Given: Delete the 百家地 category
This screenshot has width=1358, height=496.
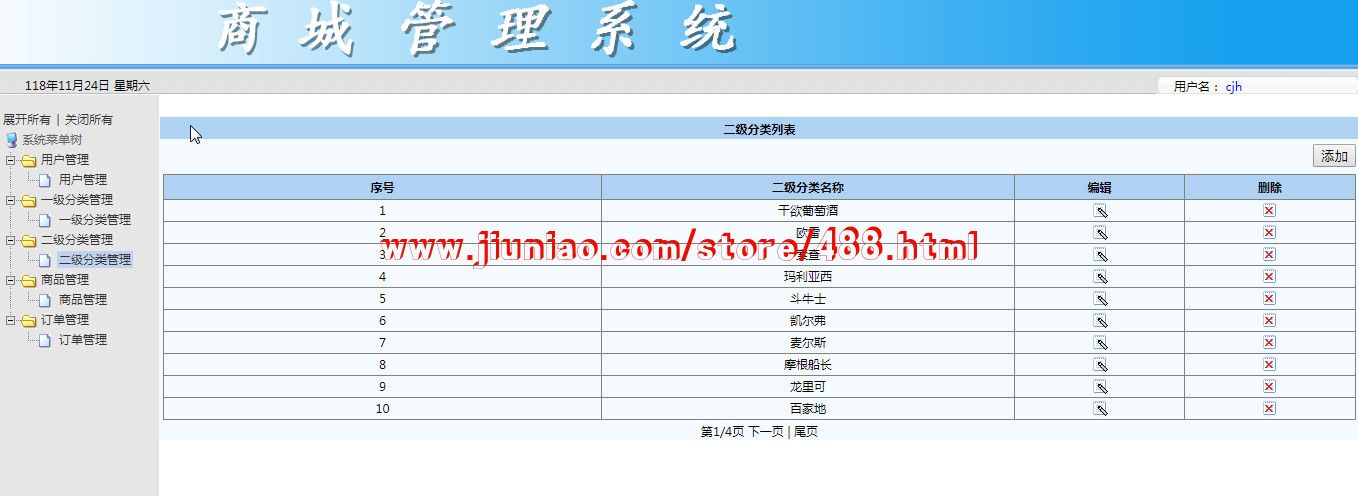Looking at the screenshot, I should point(1269,408).
